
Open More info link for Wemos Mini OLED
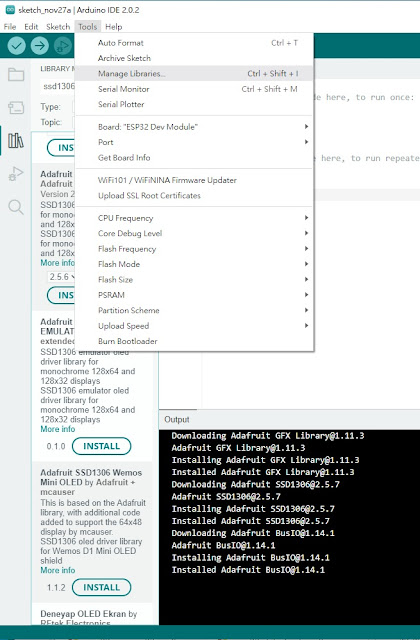tap(58, 570)
